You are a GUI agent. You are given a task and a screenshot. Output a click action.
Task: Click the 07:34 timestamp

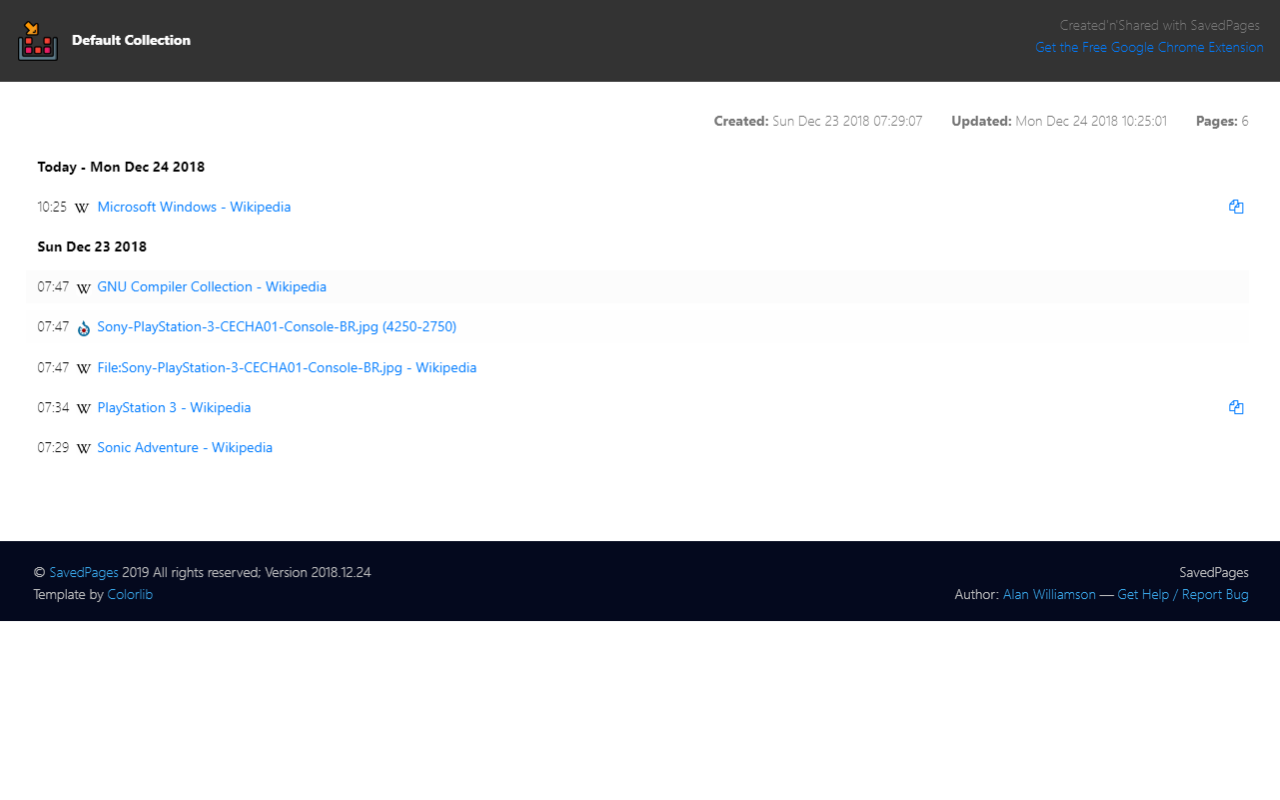[x=53, y=408]
